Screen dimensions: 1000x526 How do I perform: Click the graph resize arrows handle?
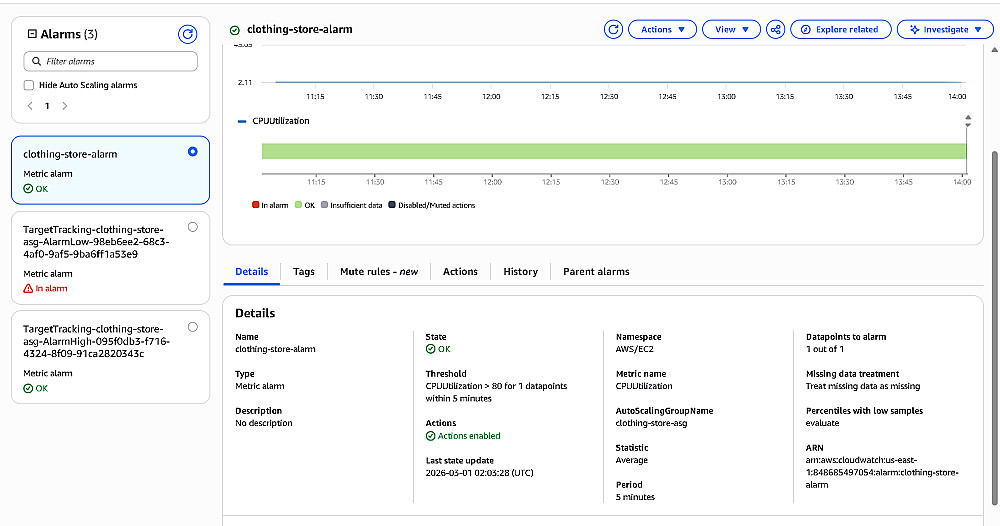click(968, 121)
